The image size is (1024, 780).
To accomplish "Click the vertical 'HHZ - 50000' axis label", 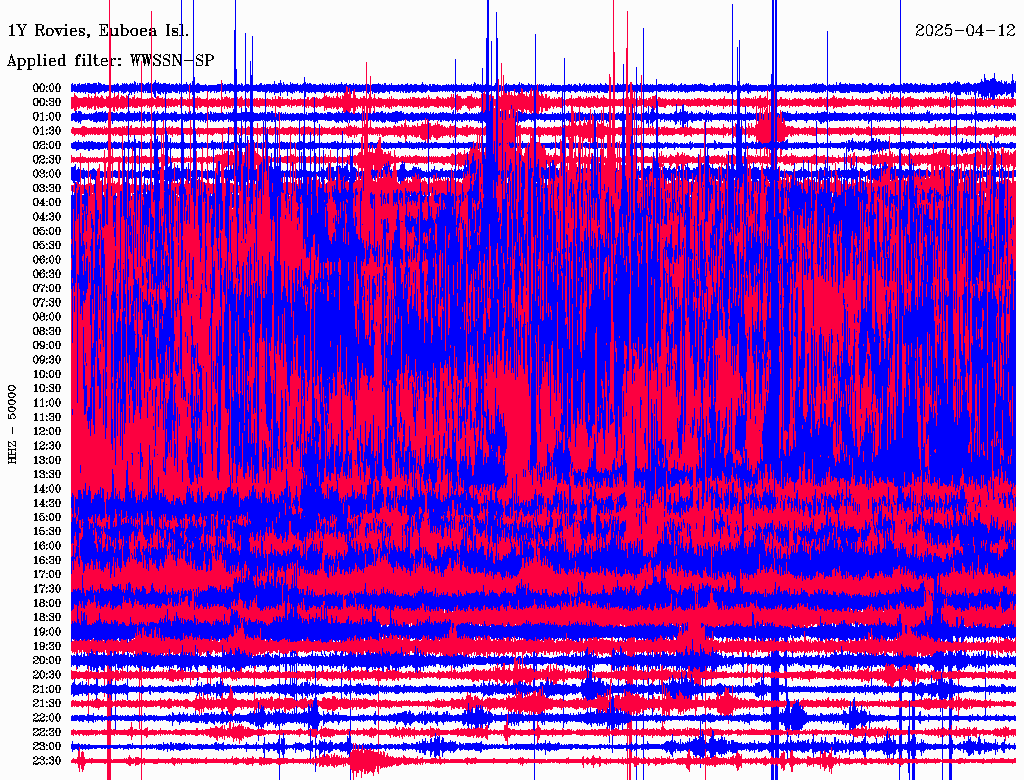I will pos(13,423).
